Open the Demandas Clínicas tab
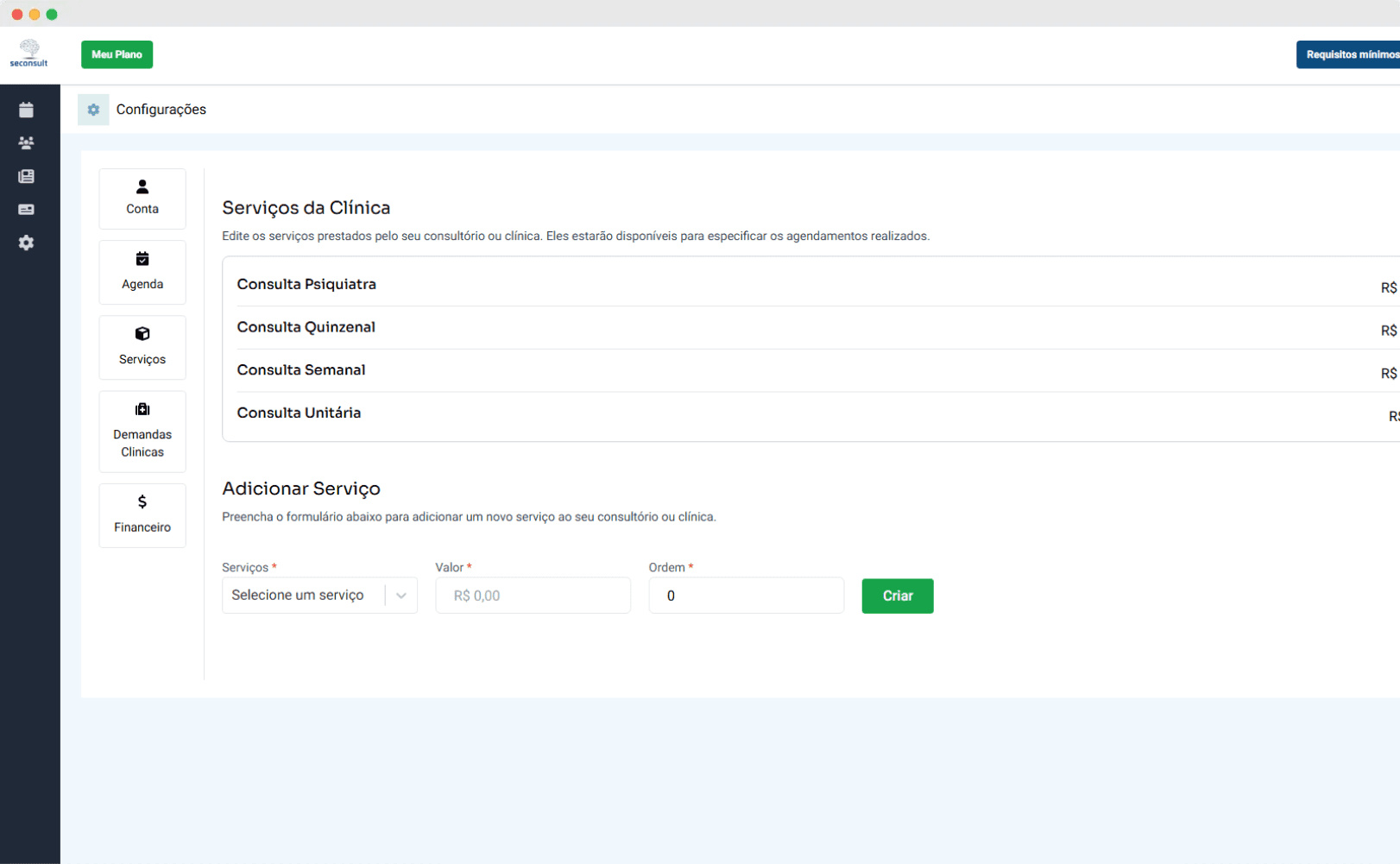The image size is (1400, 864). coord(142,432)
